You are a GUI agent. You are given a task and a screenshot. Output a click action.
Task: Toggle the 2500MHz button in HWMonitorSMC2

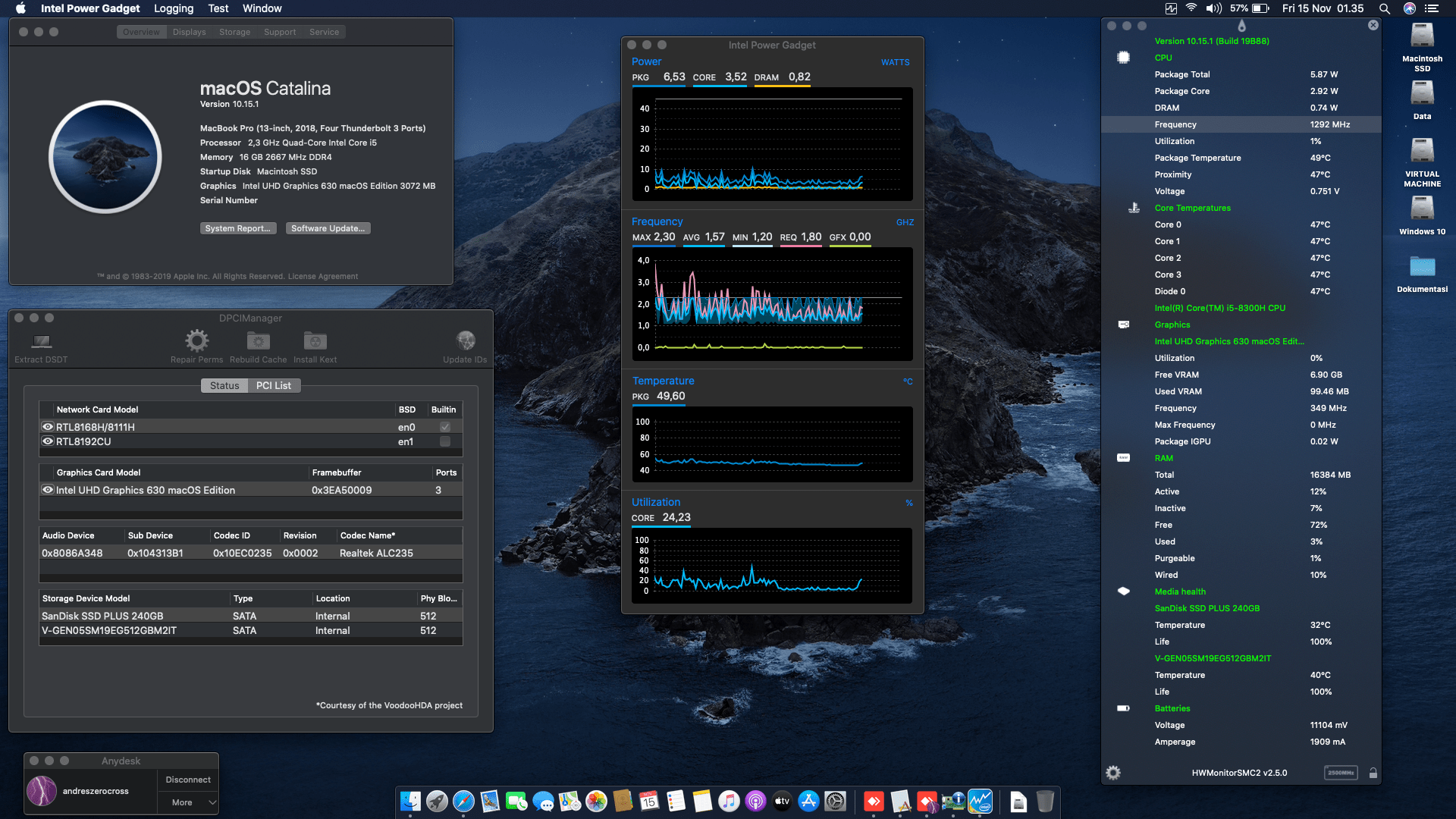tap(1341, 773)
